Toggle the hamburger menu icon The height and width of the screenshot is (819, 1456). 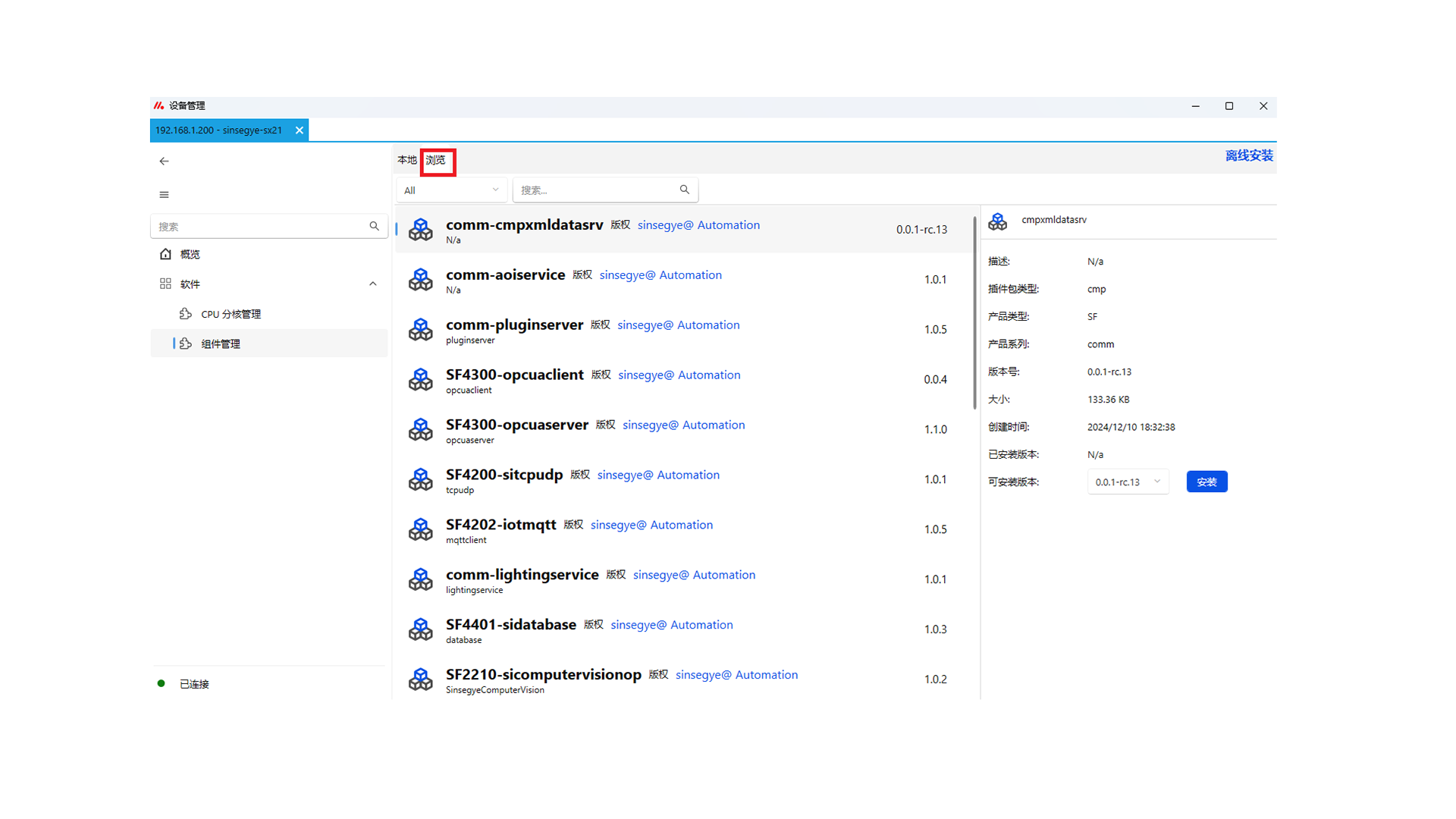(164, 195)
